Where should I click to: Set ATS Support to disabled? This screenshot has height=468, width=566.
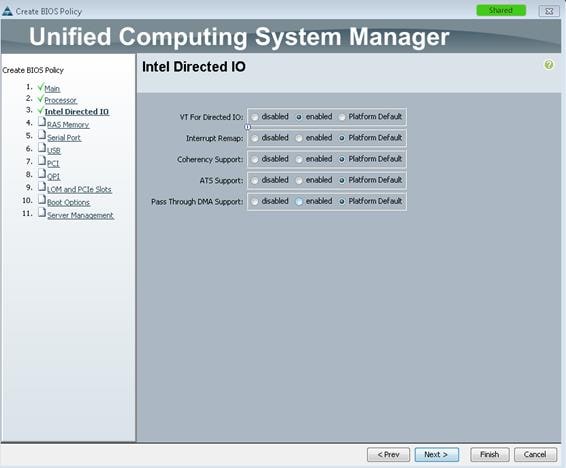(x=255, y=180)
